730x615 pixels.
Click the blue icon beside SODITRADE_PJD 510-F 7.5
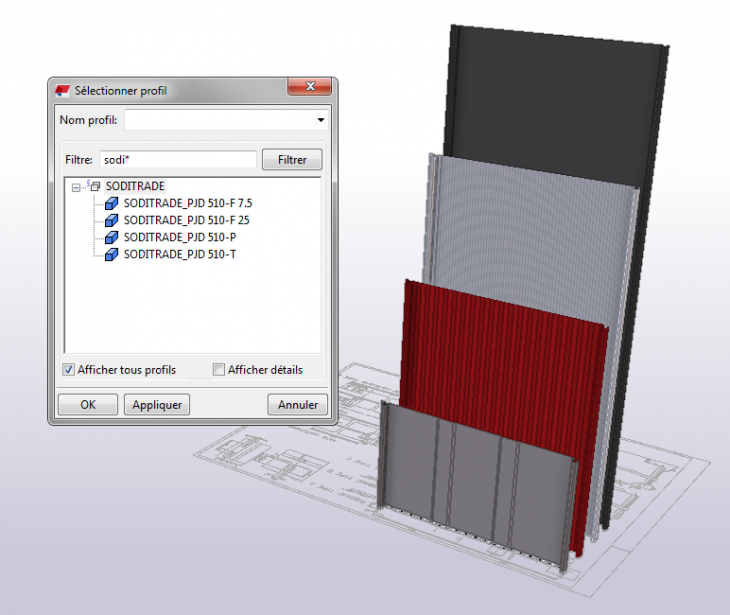[x=111, y=203]
